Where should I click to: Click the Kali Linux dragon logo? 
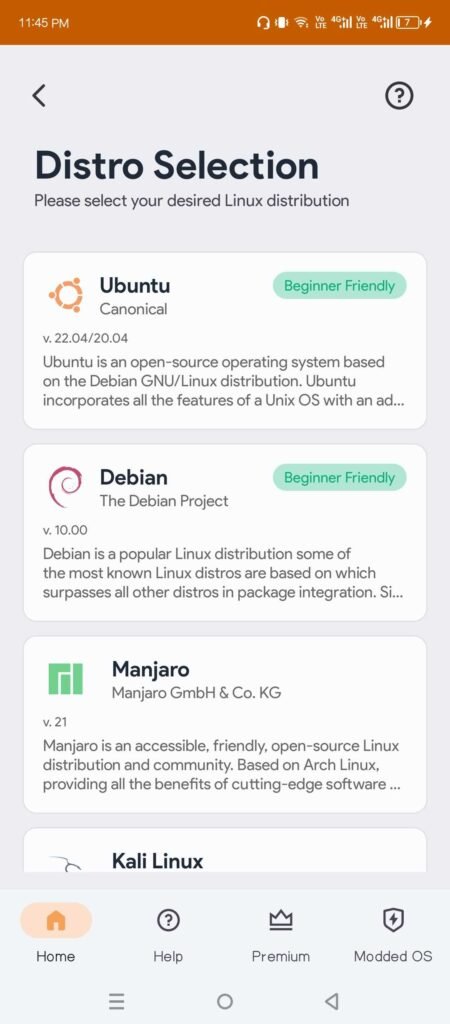[x=65, y=864]
